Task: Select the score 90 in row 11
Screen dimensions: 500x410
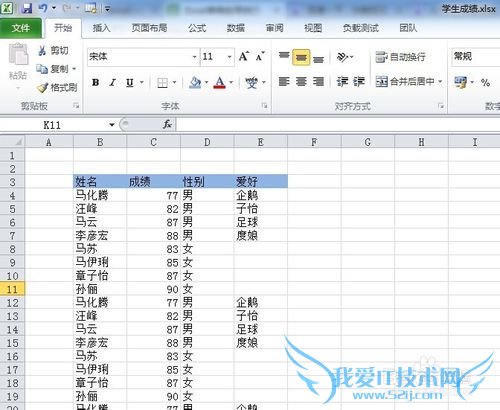Action: click(154, 289)
